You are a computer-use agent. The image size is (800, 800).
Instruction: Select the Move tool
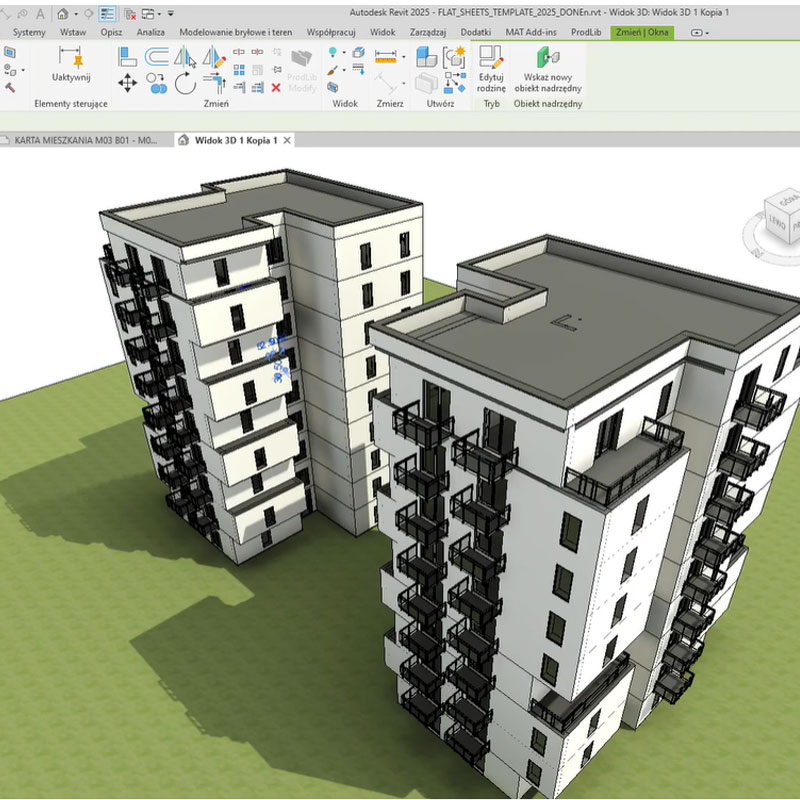tap(128, 84)
